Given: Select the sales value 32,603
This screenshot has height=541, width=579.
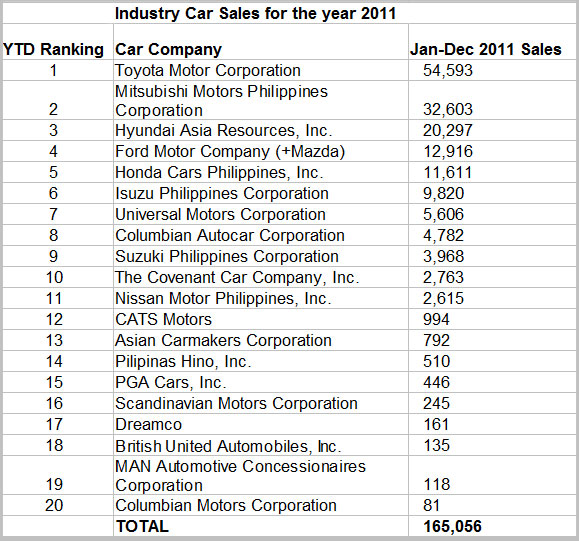Looking at the screenshot, I should (x=448, y=109).
